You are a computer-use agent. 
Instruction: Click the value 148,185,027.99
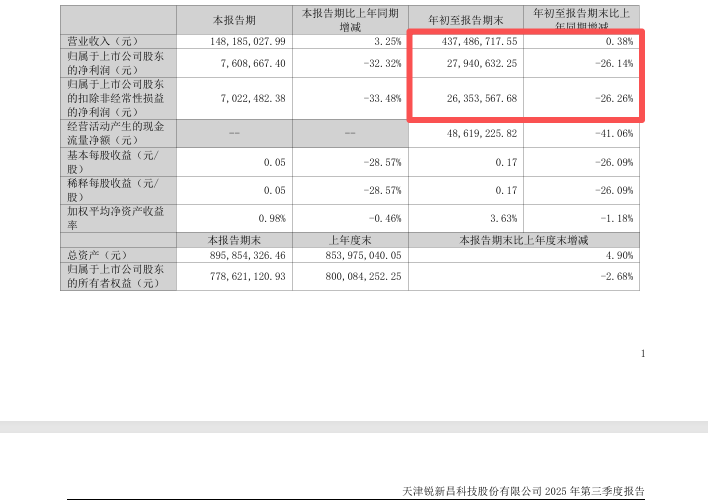[x=248, y=42]
